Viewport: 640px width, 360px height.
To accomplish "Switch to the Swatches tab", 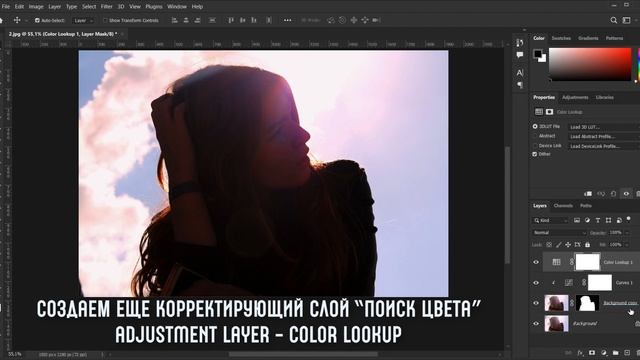I will [561, 38].
